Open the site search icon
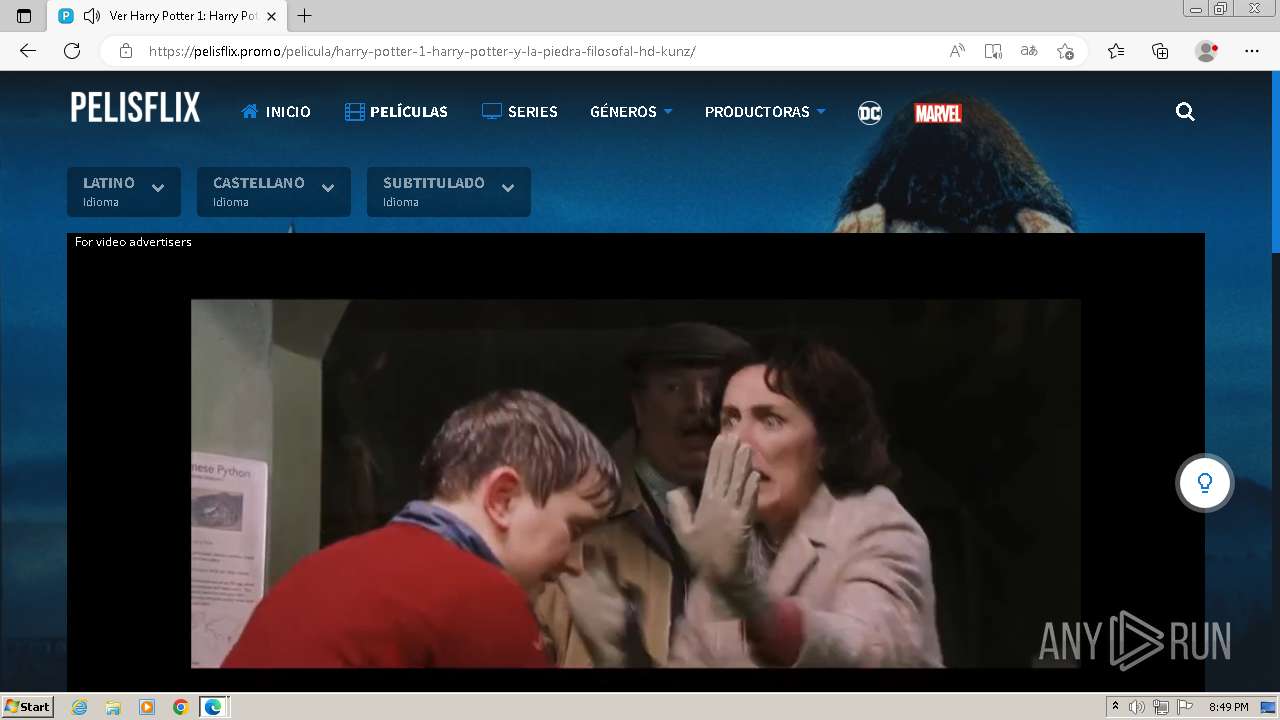Screen dimensions: 1280x720 pos(1185,112)
